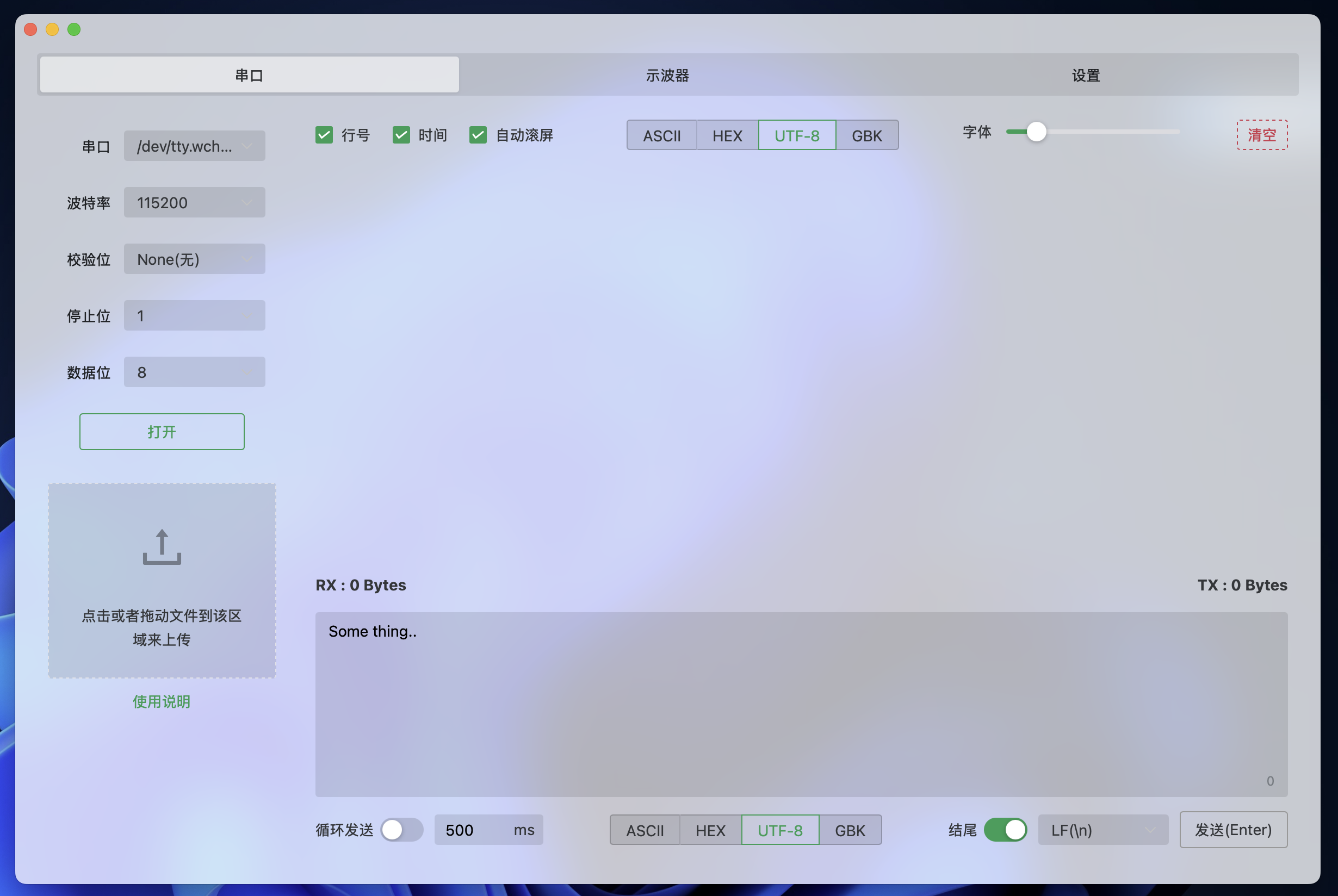Open the LF(\n) line ending dropdown
The width and height of the screenshot is (1338, 896).
[x=1102, y=830]
